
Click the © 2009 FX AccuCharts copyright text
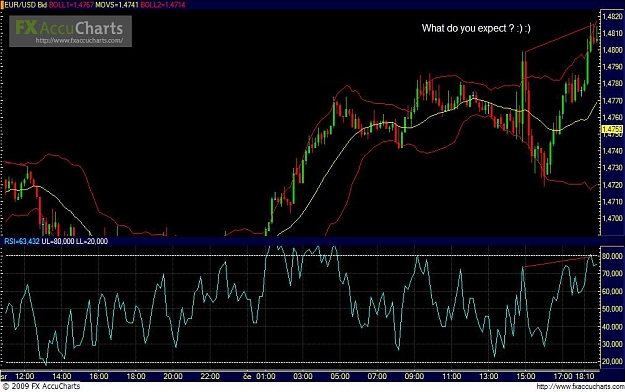(41, 386)
